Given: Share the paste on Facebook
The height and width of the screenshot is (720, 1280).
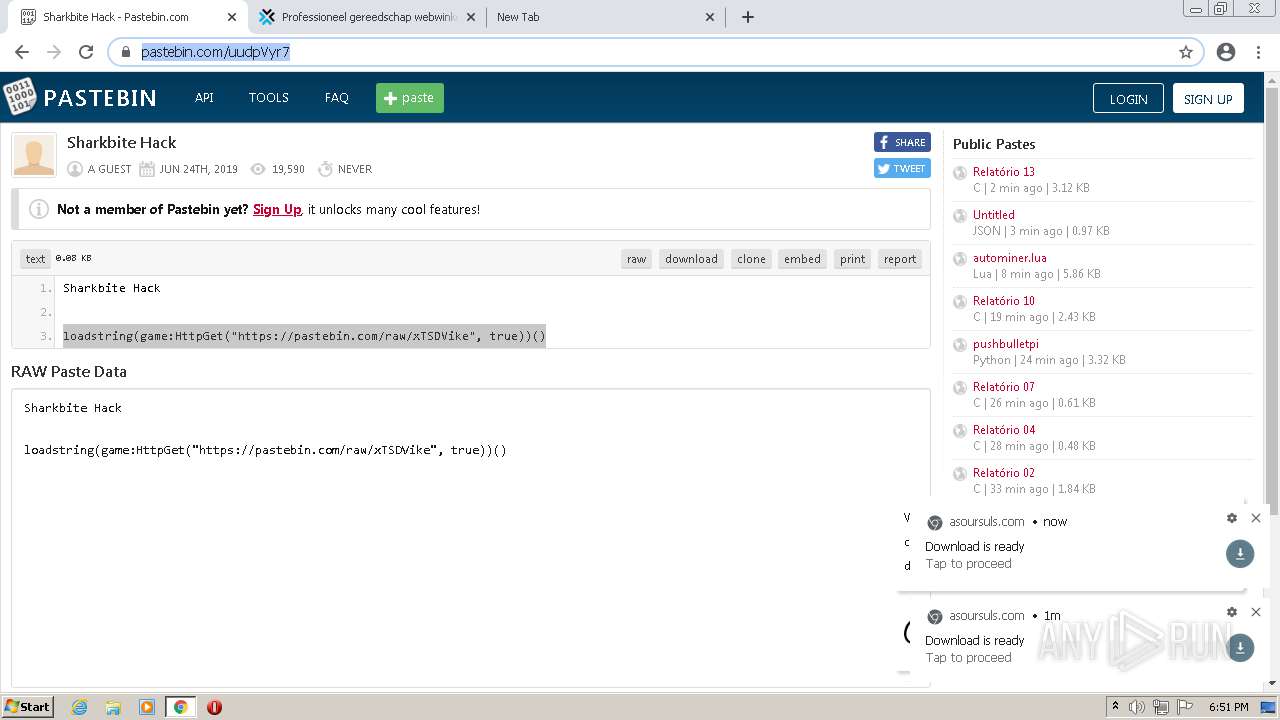Looking at the screenshot, I should click(x=902, y=142).
